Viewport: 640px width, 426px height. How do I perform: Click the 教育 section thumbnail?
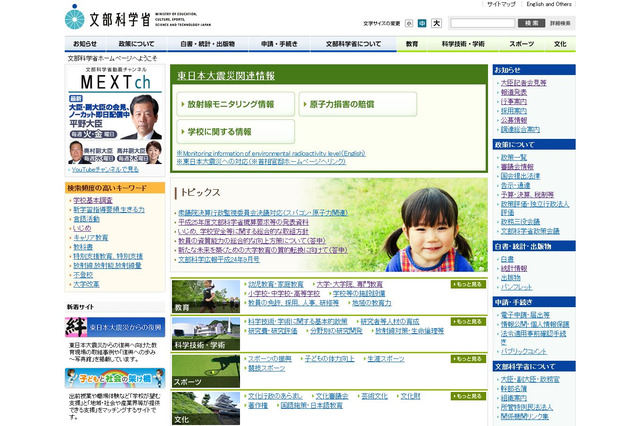tap(206, 297)
